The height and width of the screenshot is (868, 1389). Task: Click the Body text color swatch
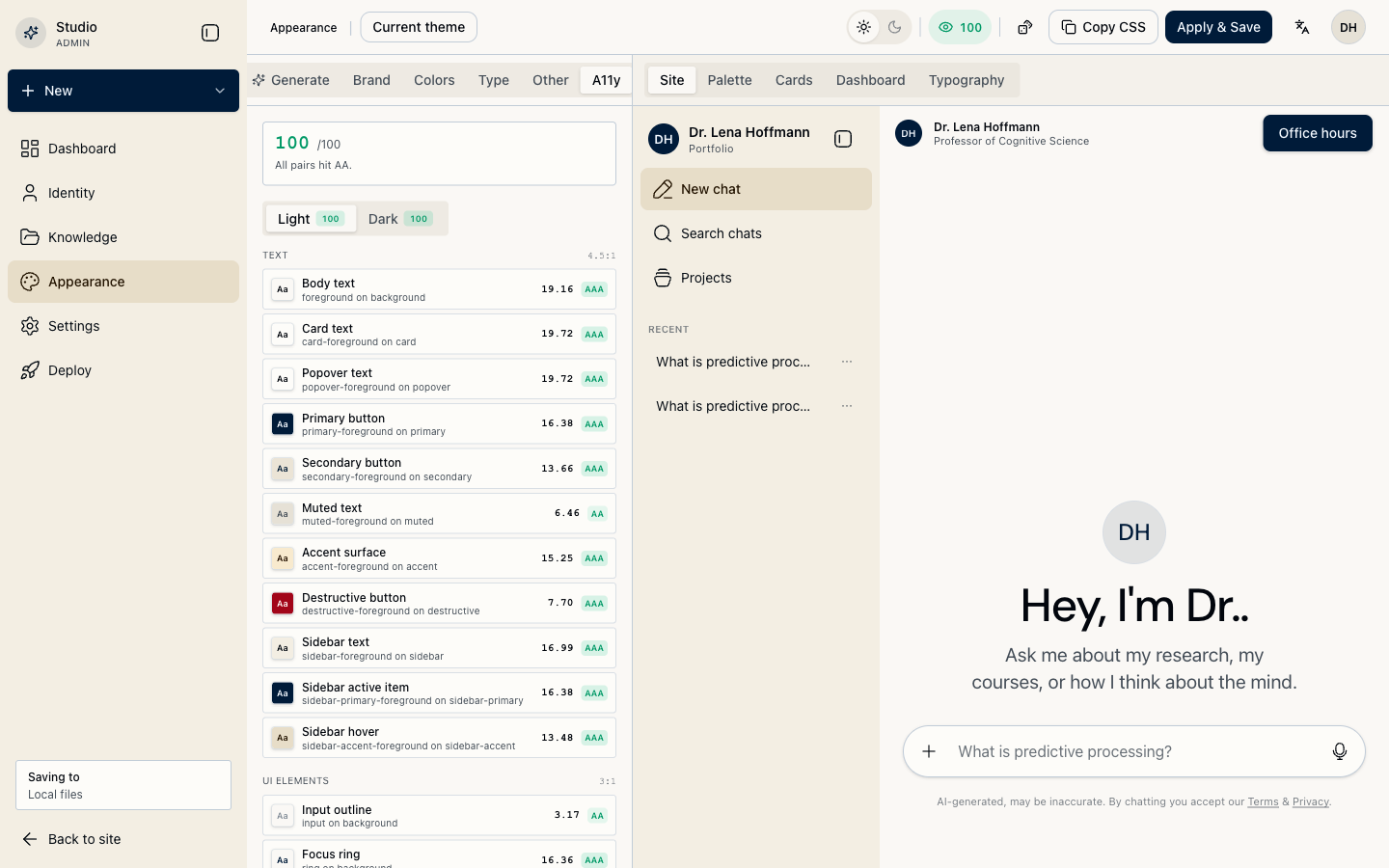(283, 289)
